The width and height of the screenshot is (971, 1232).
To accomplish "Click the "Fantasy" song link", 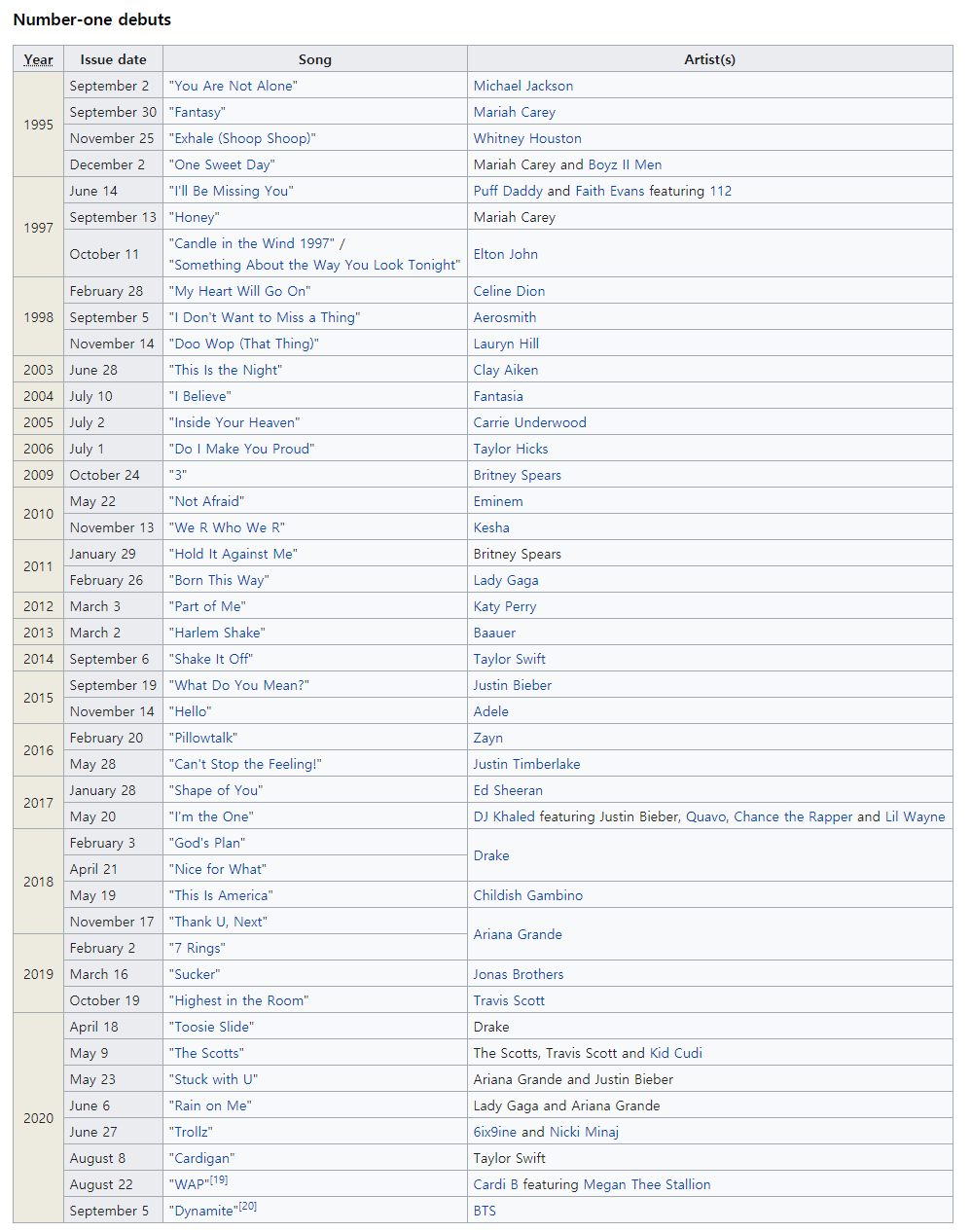I will pos(198,112).
